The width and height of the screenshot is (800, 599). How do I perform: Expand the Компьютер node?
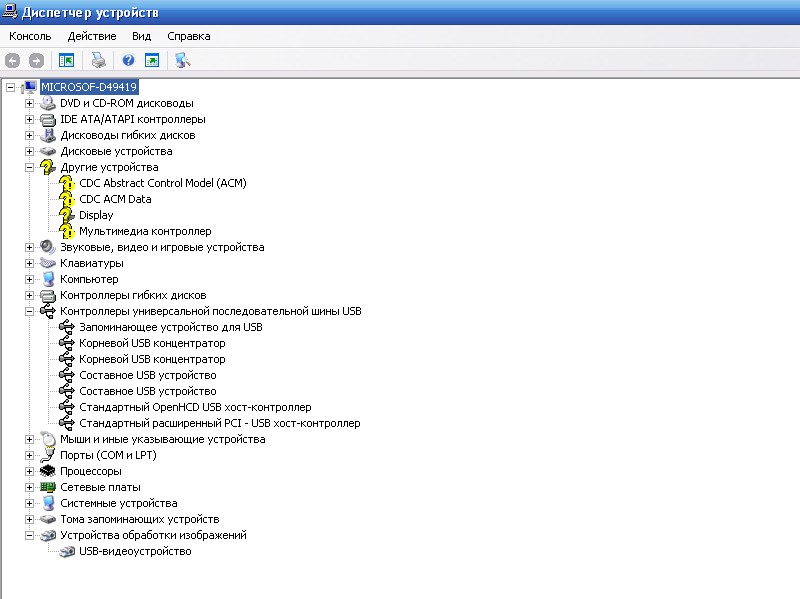pos(30,280)
